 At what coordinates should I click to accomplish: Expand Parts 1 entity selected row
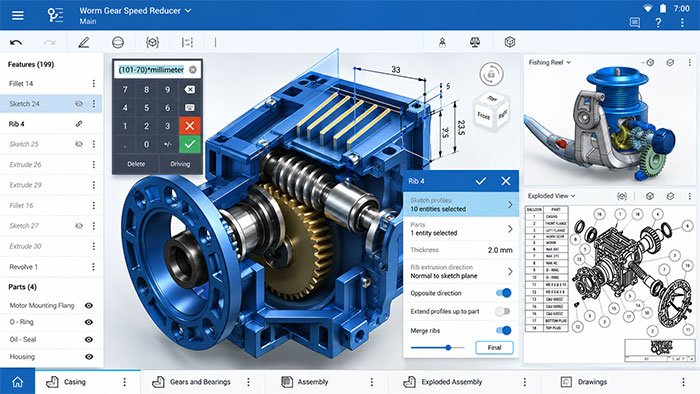[461, 229]
